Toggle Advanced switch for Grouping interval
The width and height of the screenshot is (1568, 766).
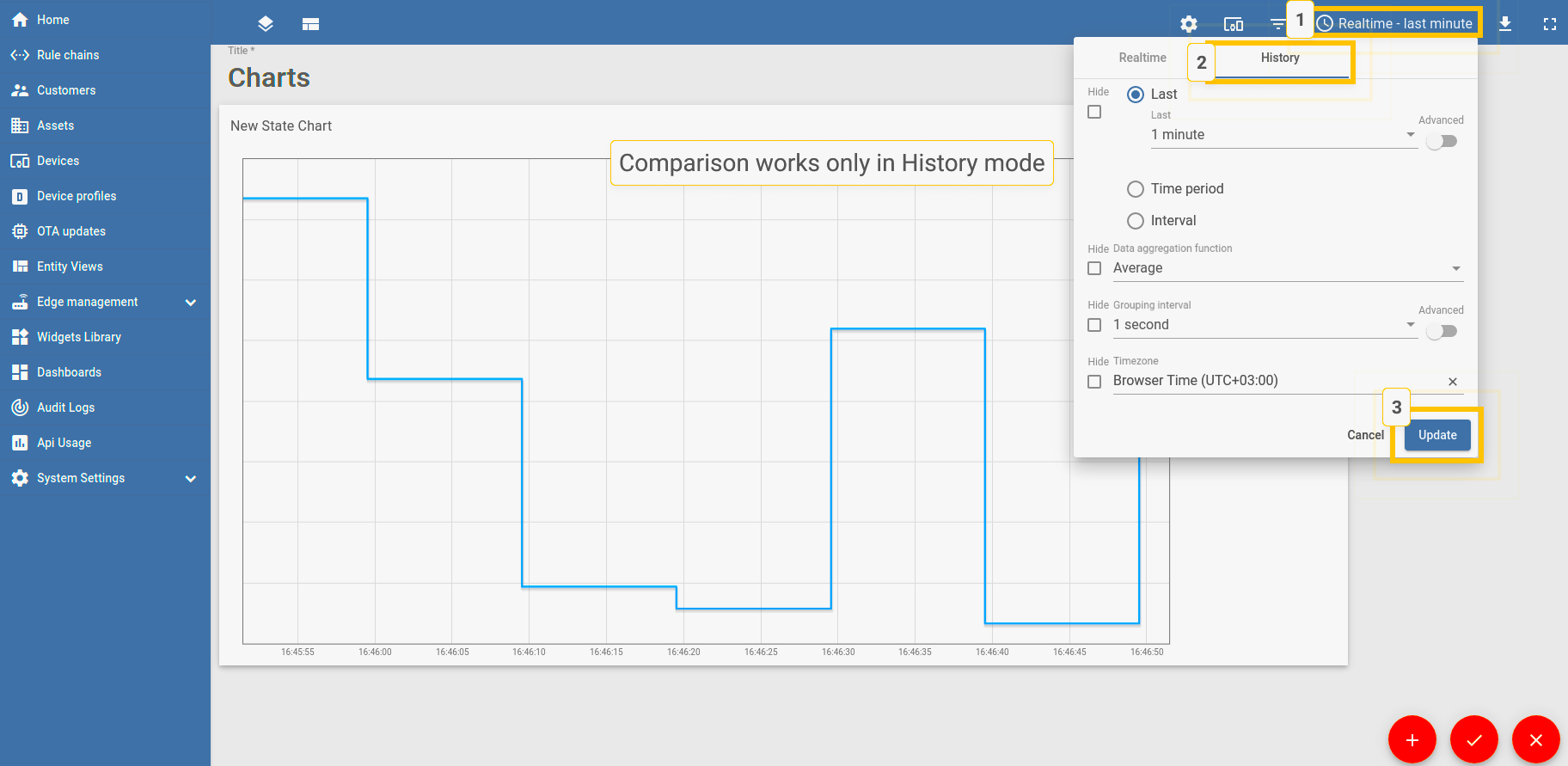pyautogui.click(x=1442, y=332)
